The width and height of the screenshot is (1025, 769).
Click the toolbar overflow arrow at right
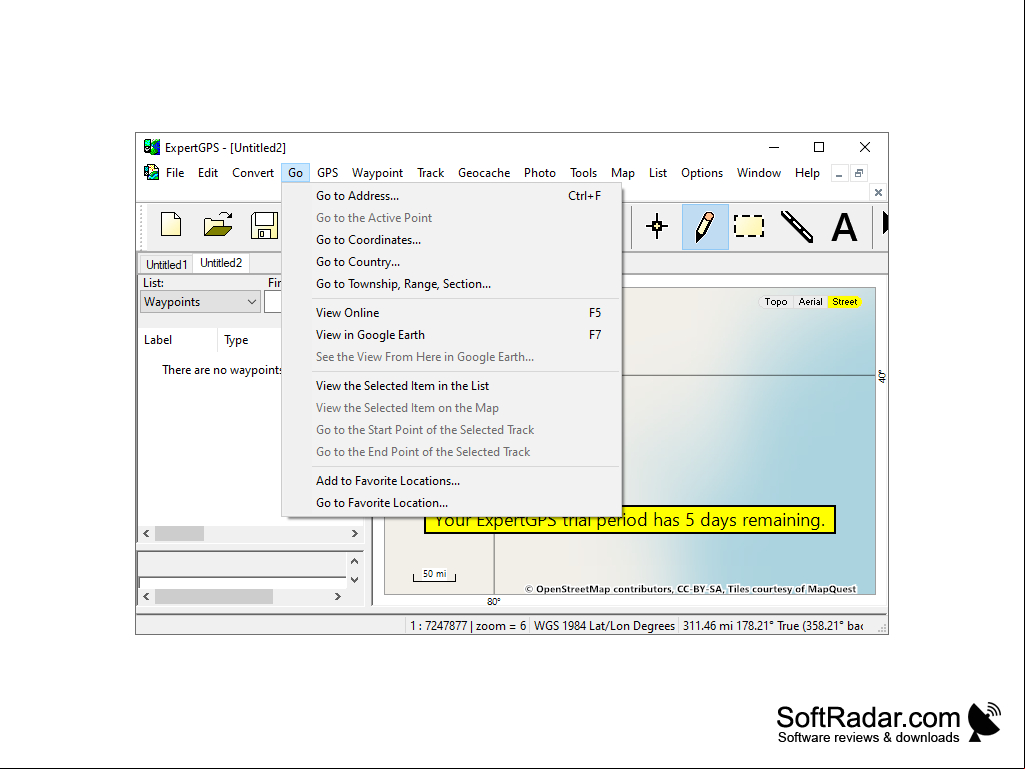(x=885, y=223)
